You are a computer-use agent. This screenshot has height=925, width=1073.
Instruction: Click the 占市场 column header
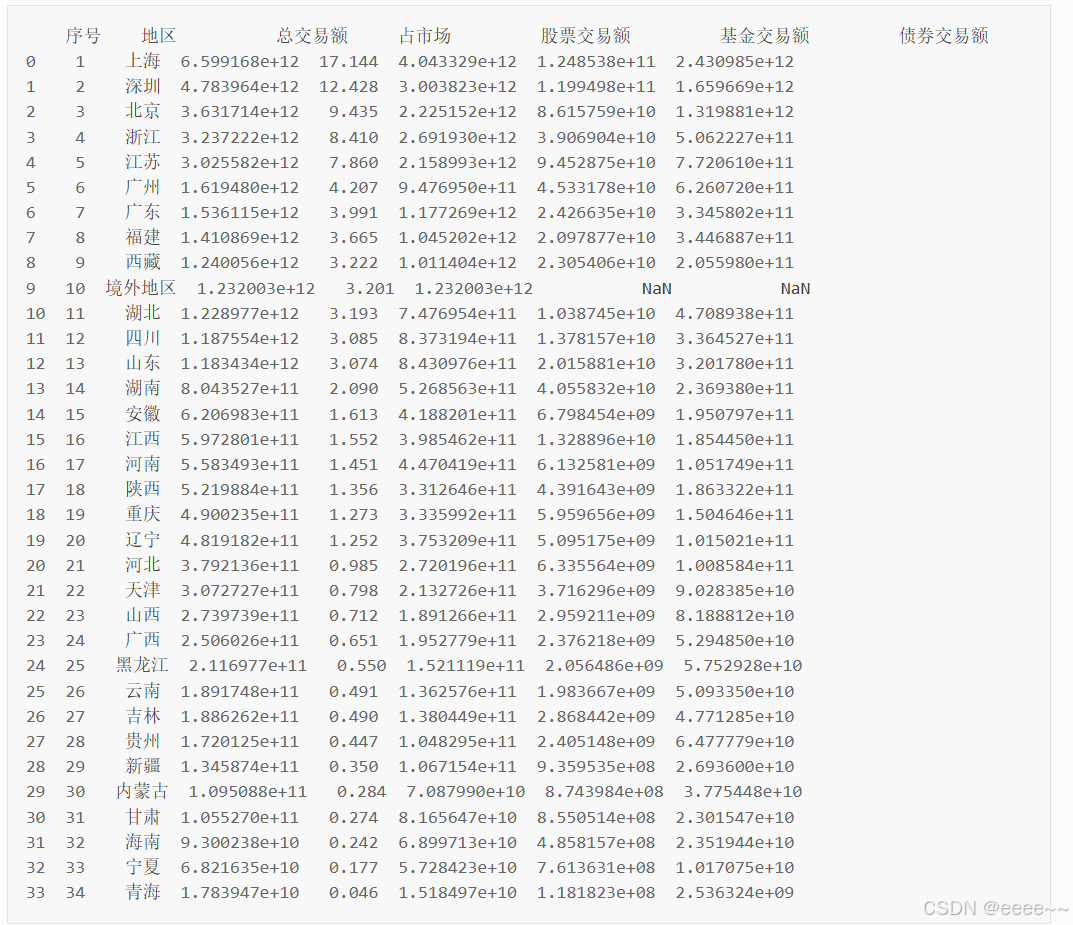424,36
